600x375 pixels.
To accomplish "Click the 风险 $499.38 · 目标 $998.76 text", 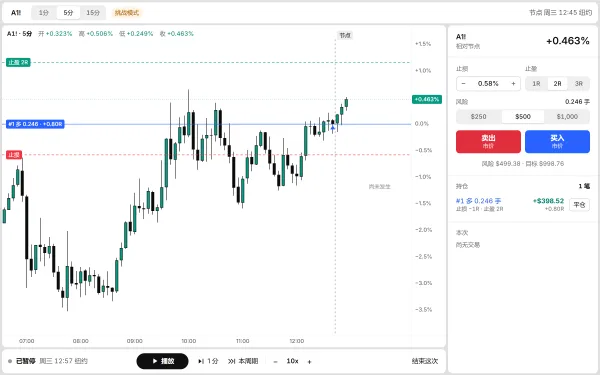I will [523, 163].
